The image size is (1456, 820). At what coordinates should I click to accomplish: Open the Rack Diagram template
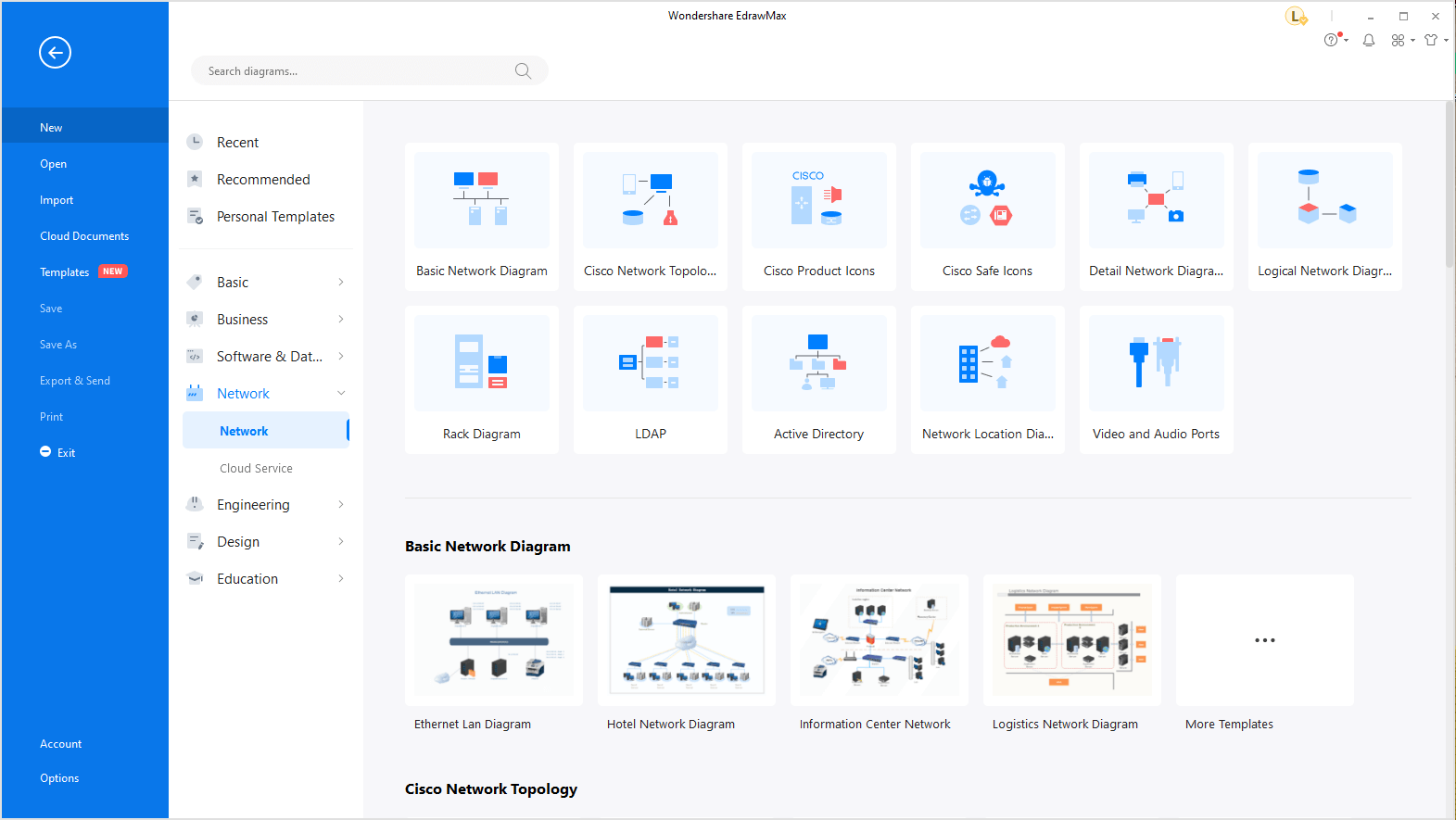(x=482, y=380)
